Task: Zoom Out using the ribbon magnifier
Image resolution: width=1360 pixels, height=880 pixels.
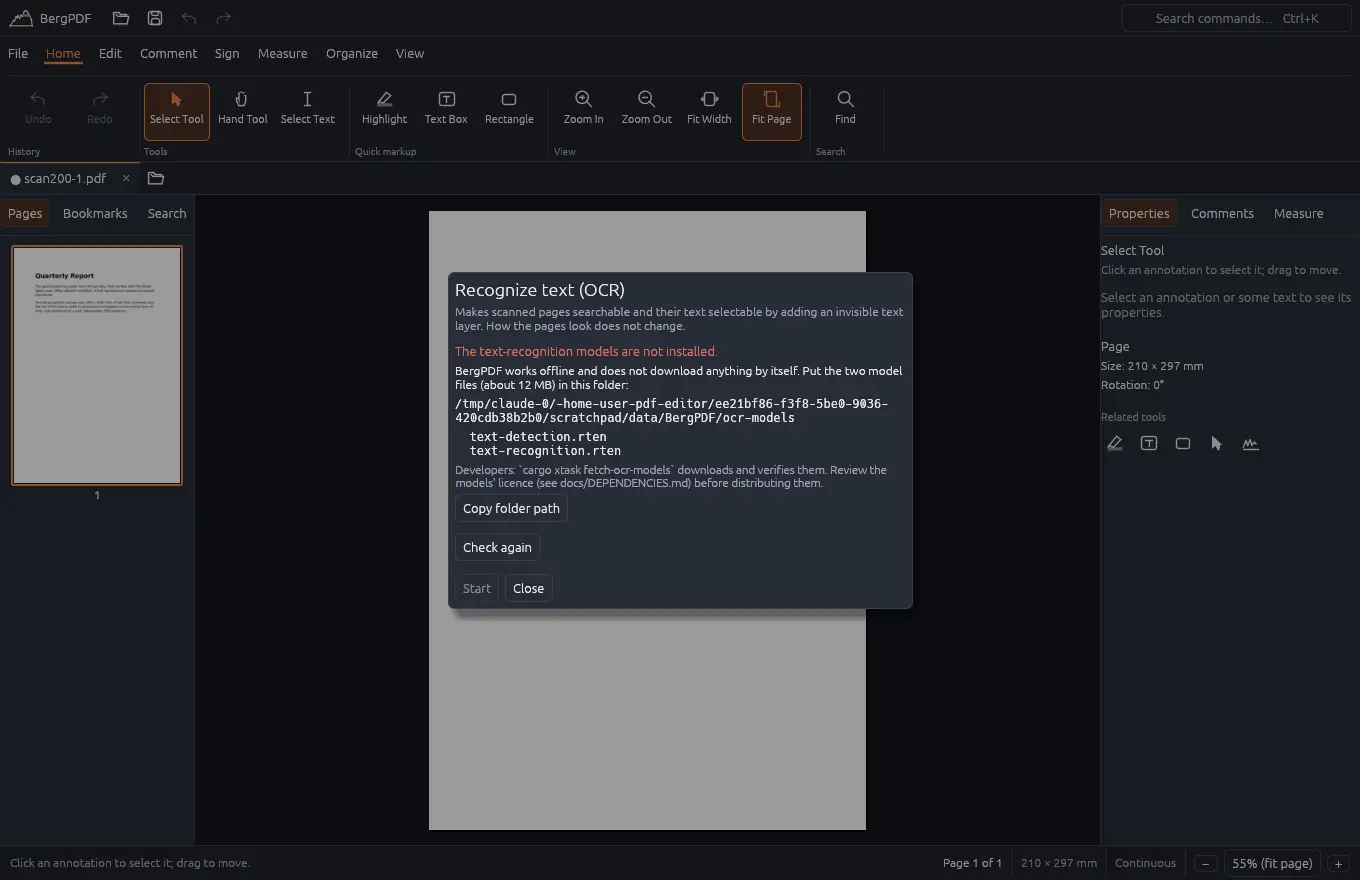Action: [x=647, y=111]
